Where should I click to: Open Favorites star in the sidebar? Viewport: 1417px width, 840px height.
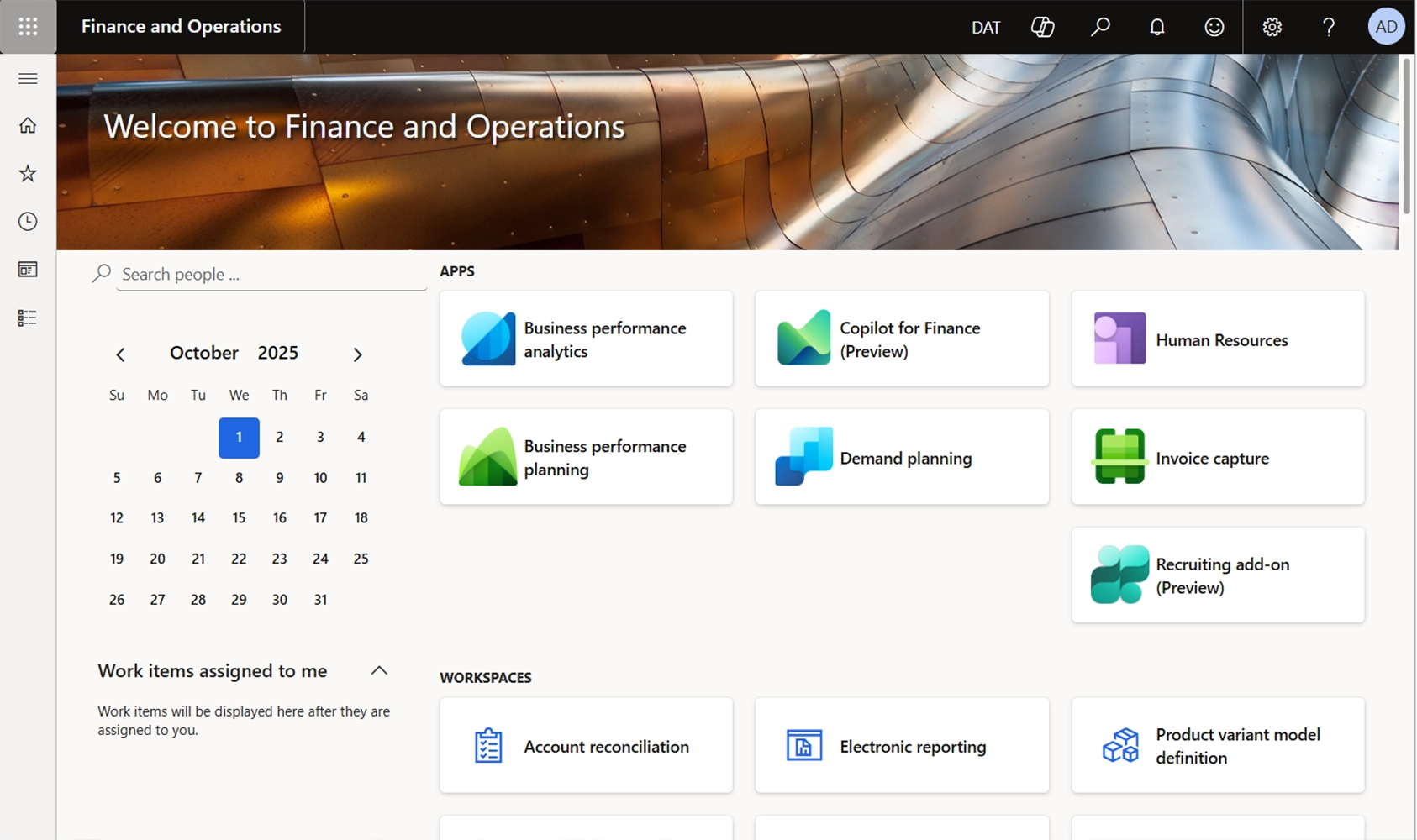pyautogui.click(x=28, y=174)
